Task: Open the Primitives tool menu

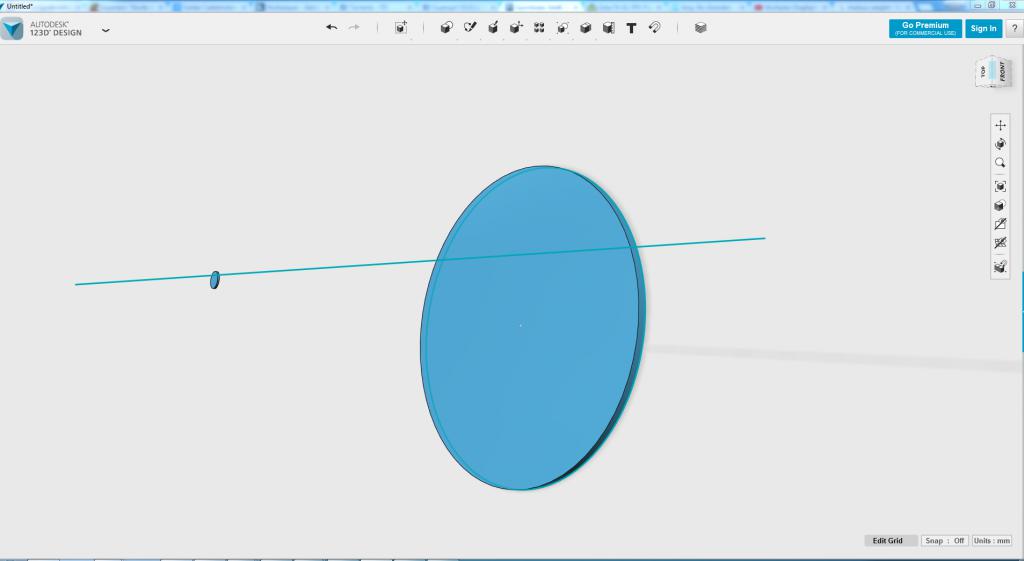Action: coord(446,28)
